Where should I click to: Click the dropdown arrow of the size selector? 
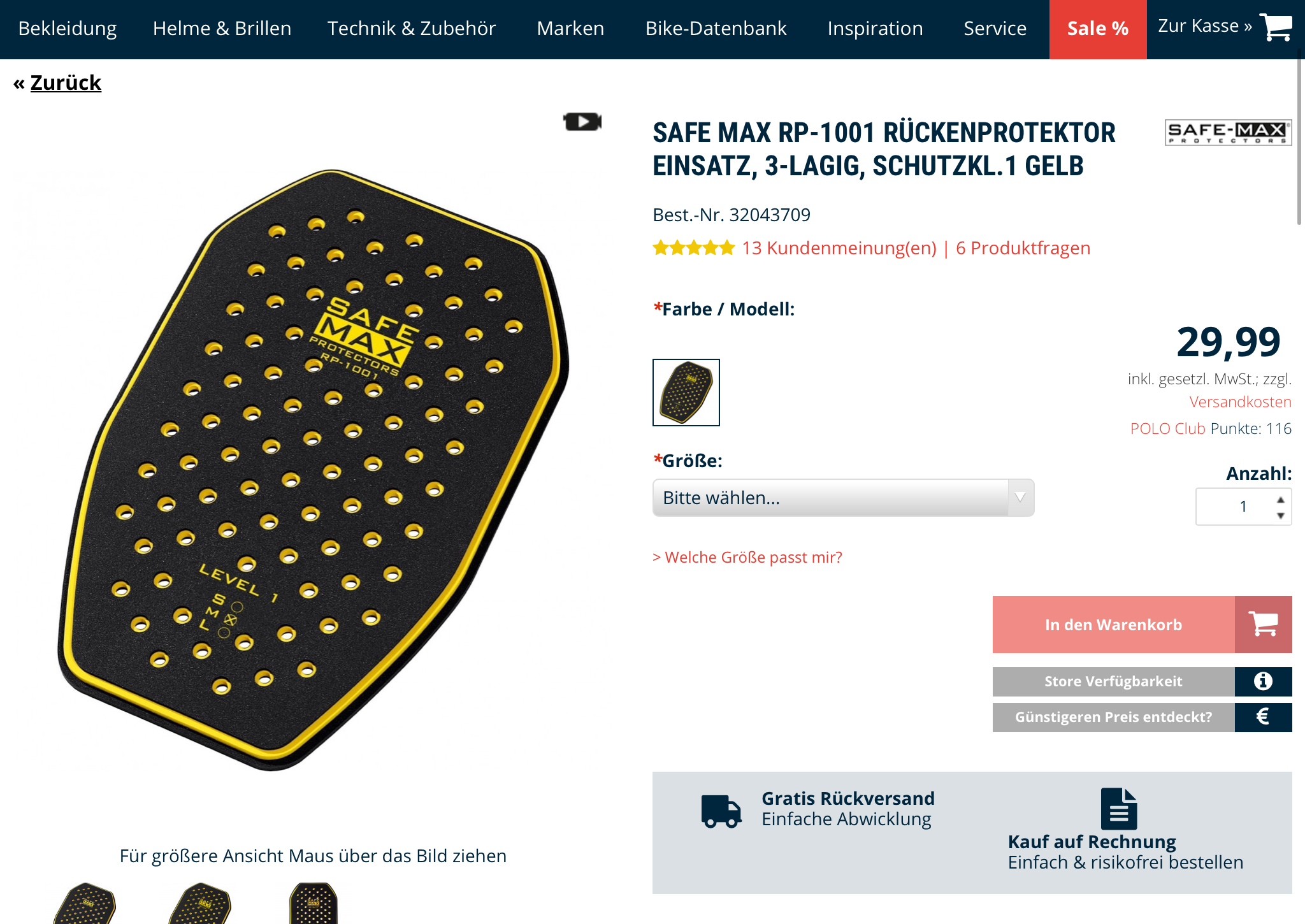point(1020,498)
